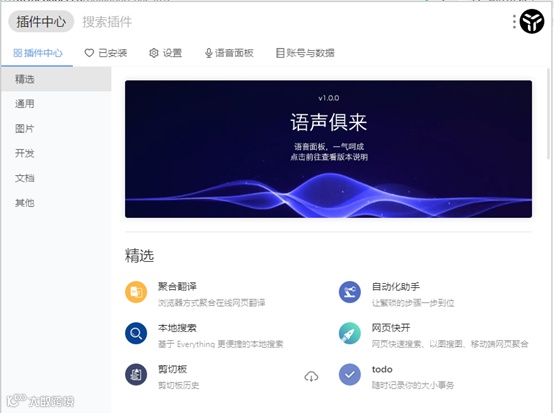
Task: Open the 账号与数据 tab
Action: (x=305, y=53)
